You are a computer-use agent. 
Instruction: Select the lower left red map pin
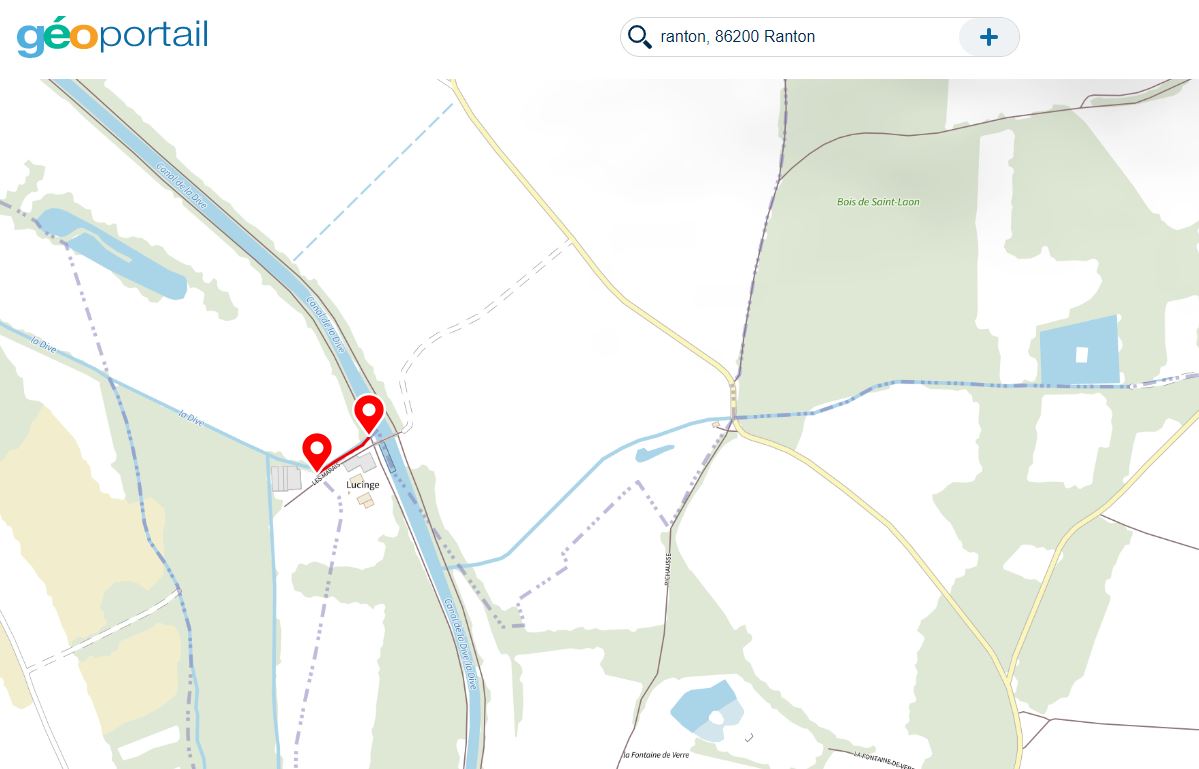coord(317,450)
